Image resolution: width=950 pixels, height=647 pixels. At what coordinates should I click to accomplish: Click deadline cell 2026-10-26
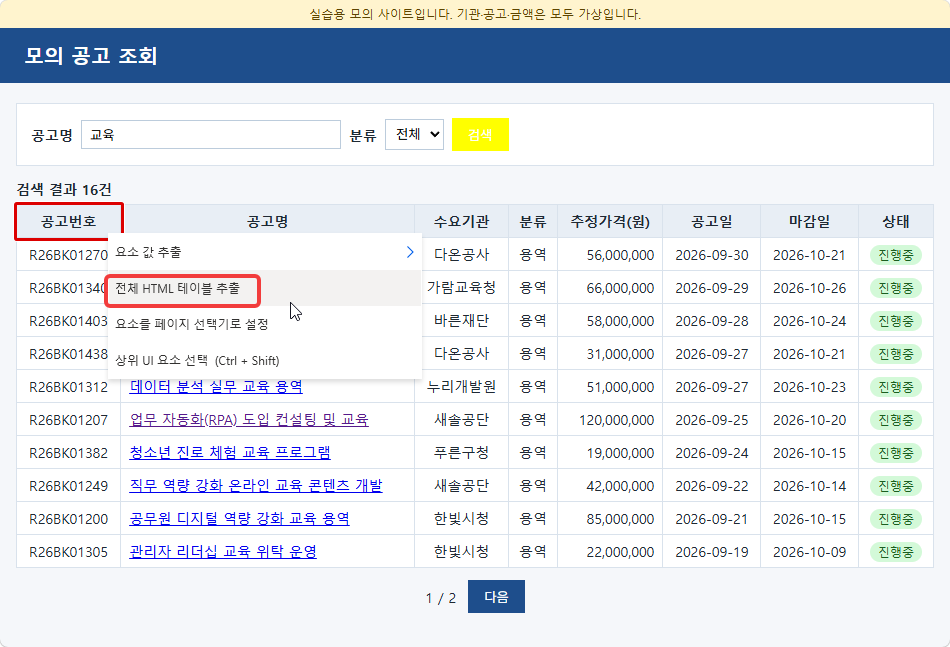coord(809,288)
